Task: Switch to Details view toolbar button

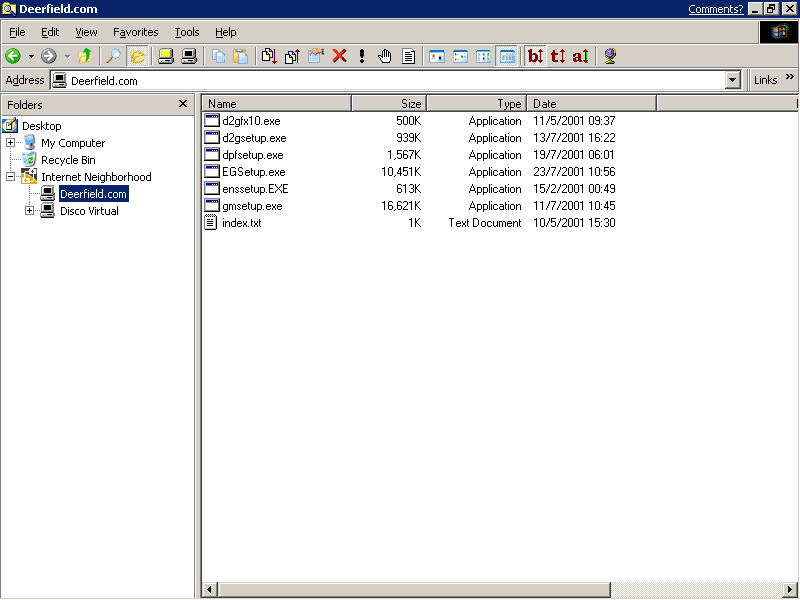Action: click(x=507, y=56)
